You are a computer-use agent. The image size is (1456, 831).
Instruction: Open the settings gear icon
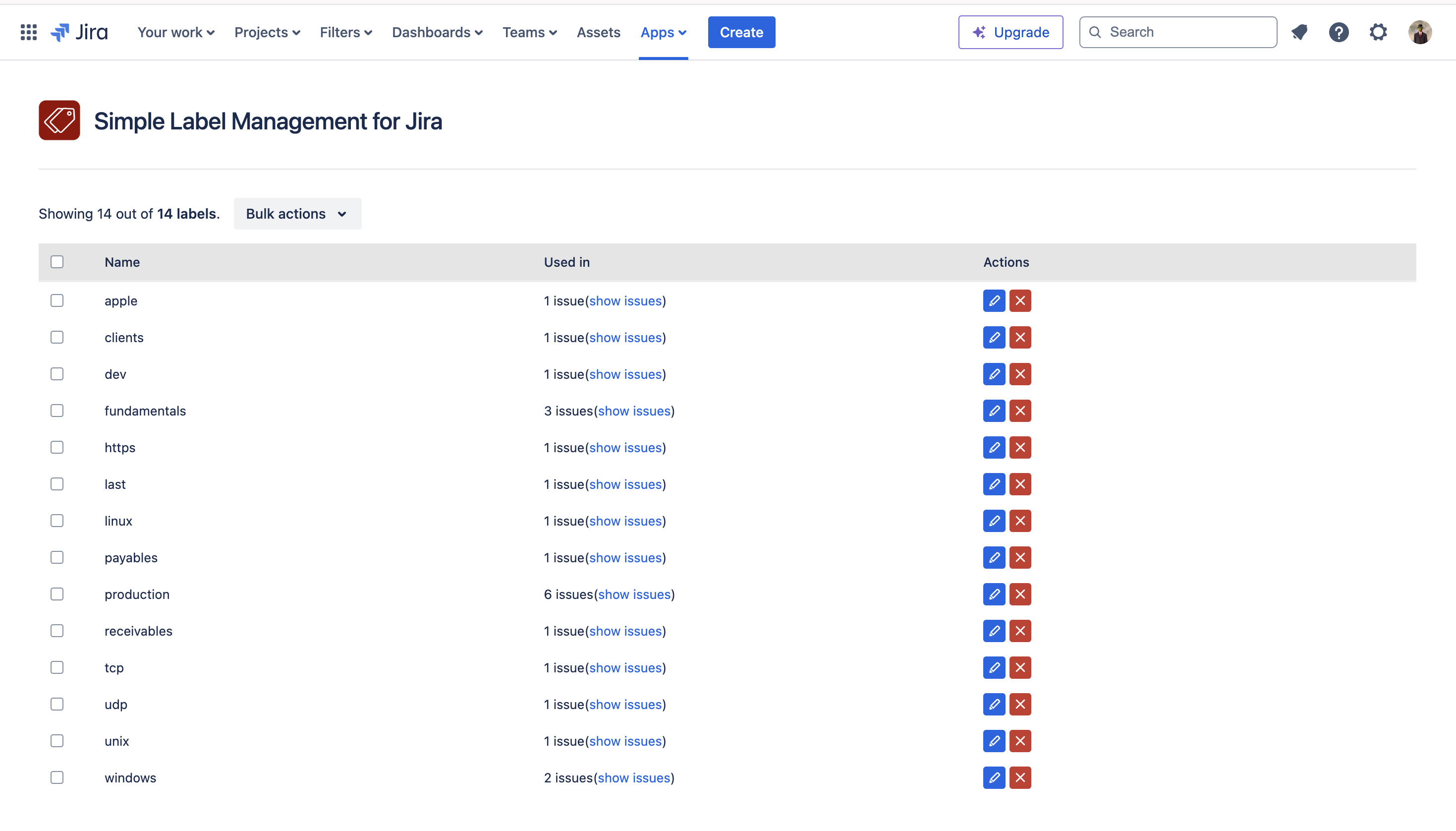coord(1378,32)
